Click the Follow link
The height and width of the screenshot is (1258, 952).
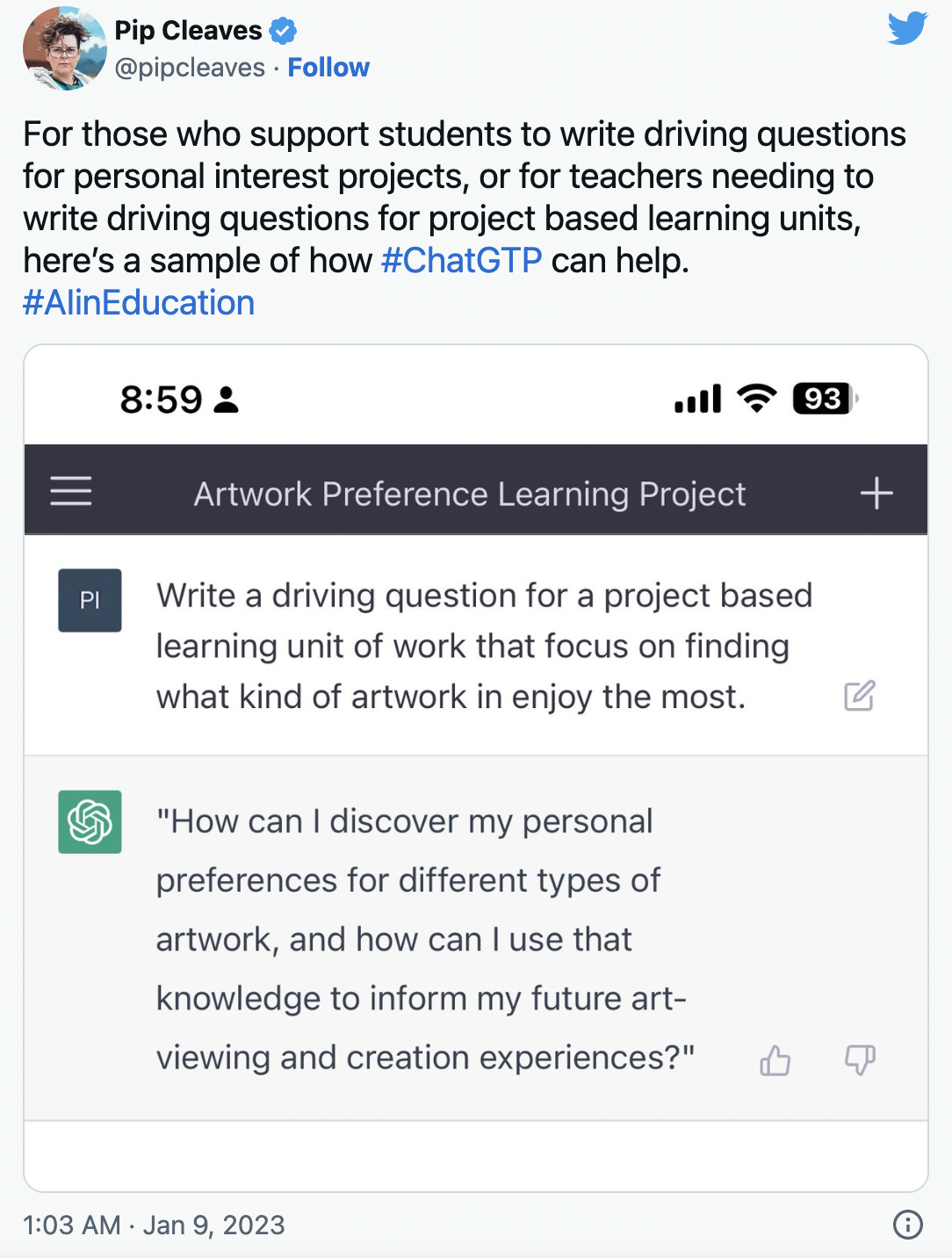click(x=328, y=68)
